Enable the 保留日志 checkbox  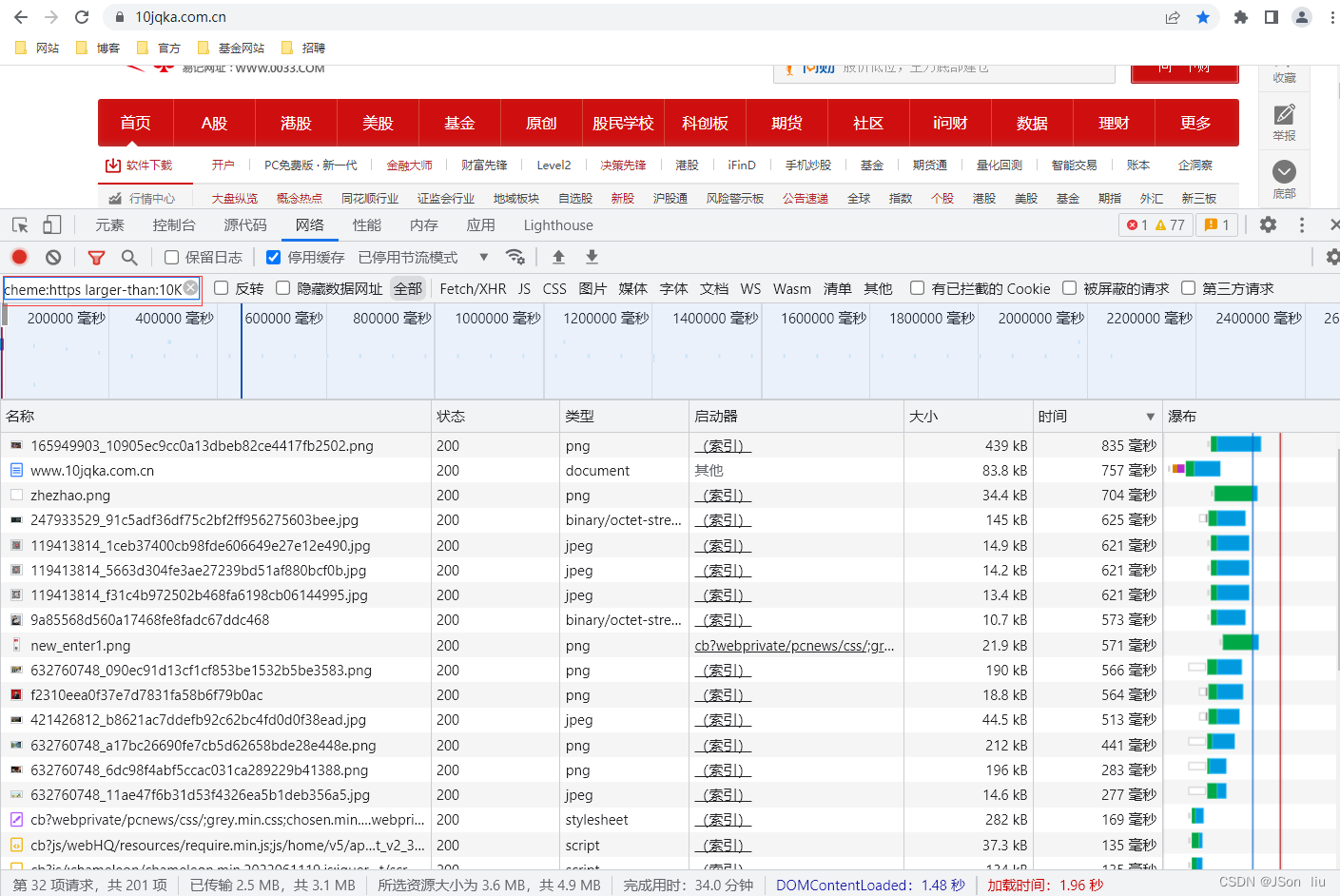click(x=172, y=257)
